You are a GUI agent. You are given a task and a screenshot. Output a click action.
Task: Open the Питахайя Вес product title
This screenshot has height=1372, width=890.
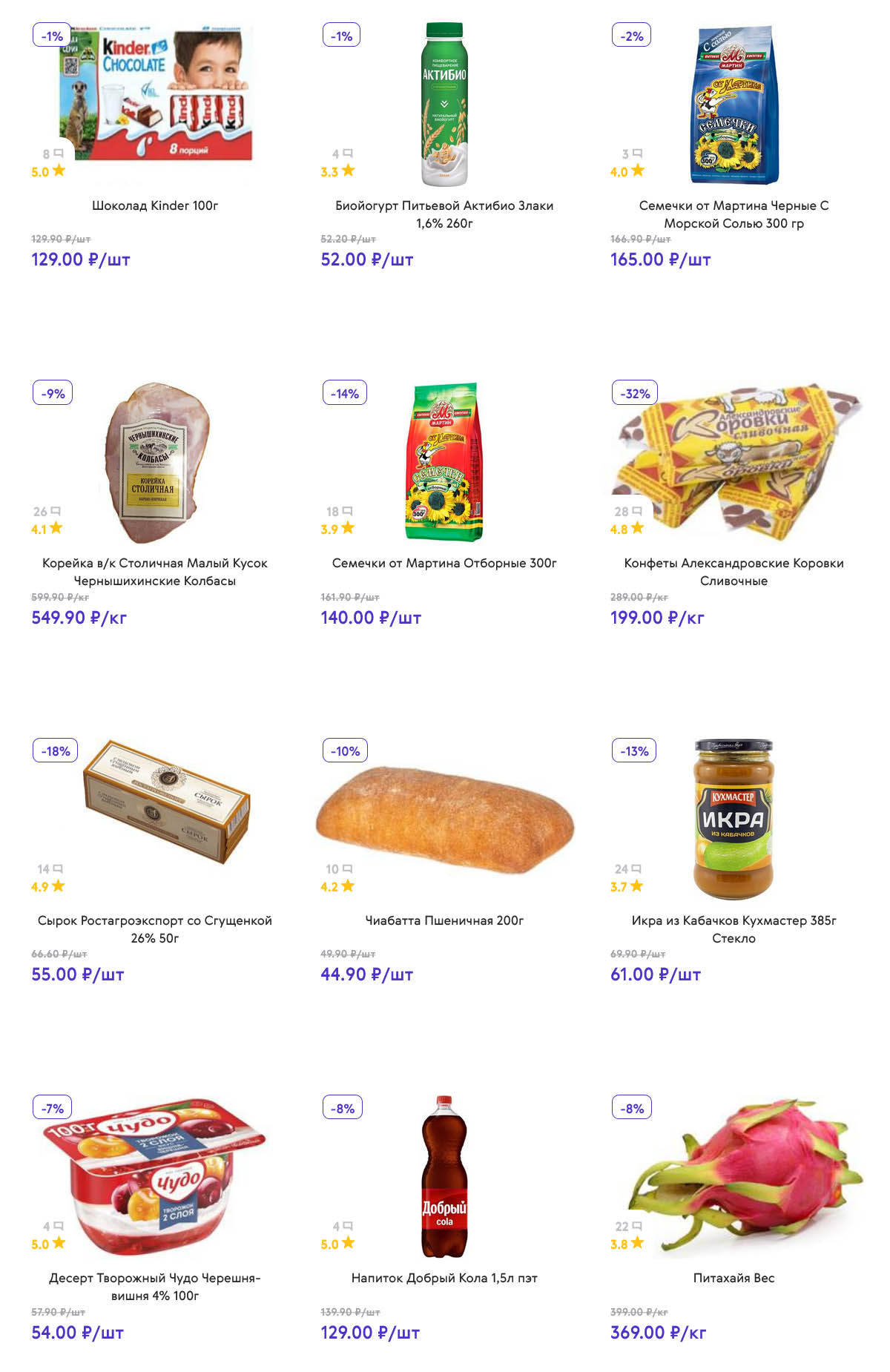click(734, 1278)
